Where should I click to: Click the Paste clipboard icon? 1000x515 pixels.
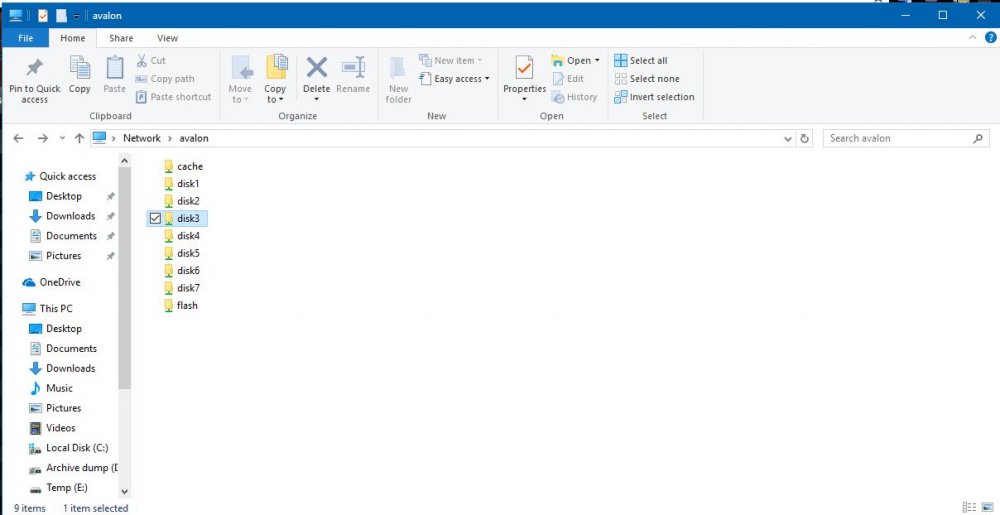115,68
